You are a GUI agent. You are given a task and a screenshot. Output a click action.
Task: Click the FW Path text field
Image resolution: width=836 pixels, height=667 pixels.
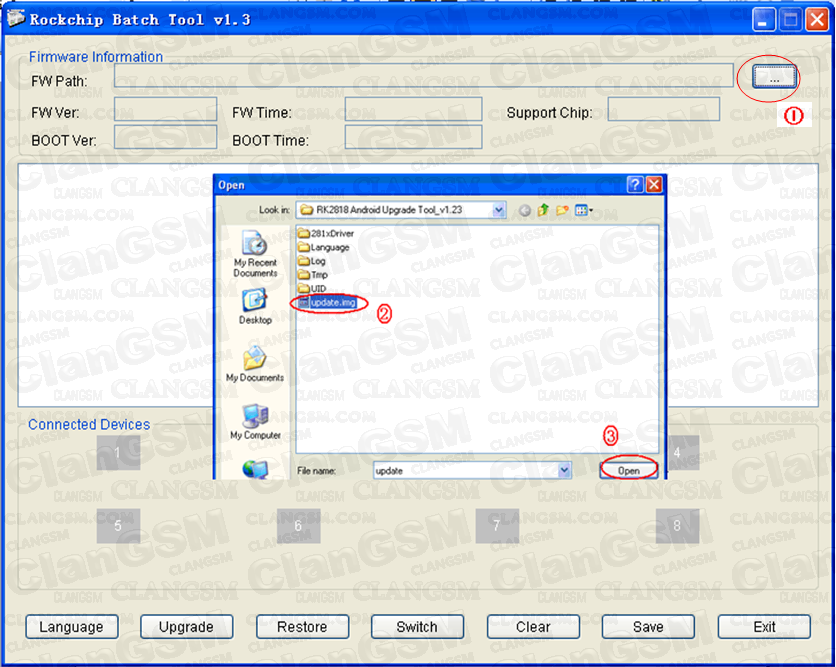pos(424,75)
